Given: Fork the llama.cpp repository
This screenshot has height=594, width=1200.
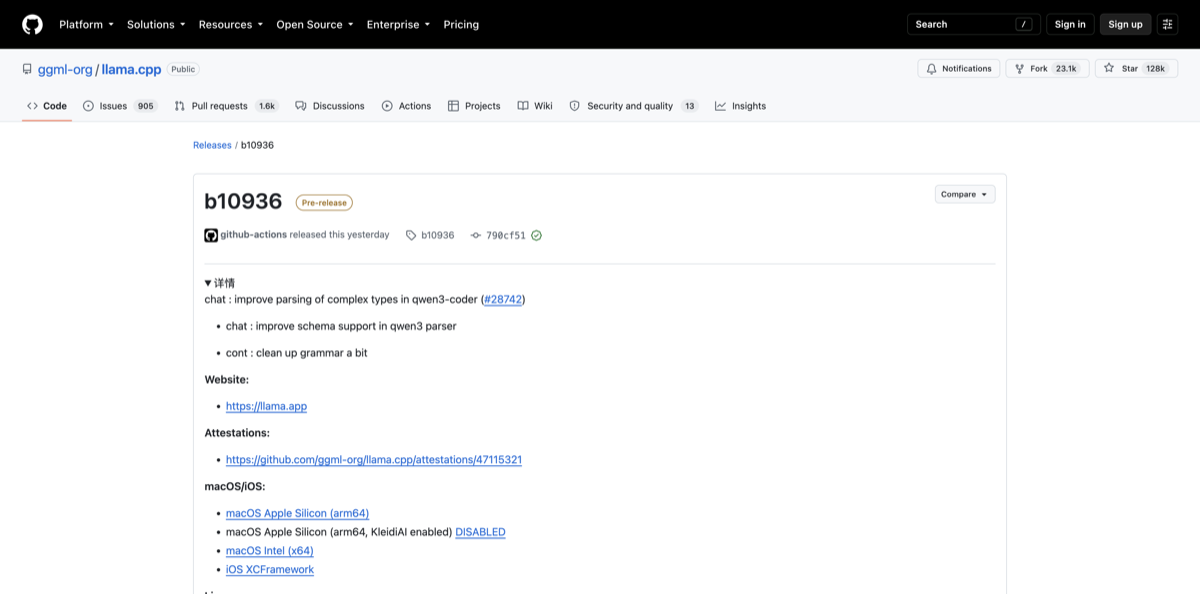Looking at the screenshot, I should (x=1047, y=68).
